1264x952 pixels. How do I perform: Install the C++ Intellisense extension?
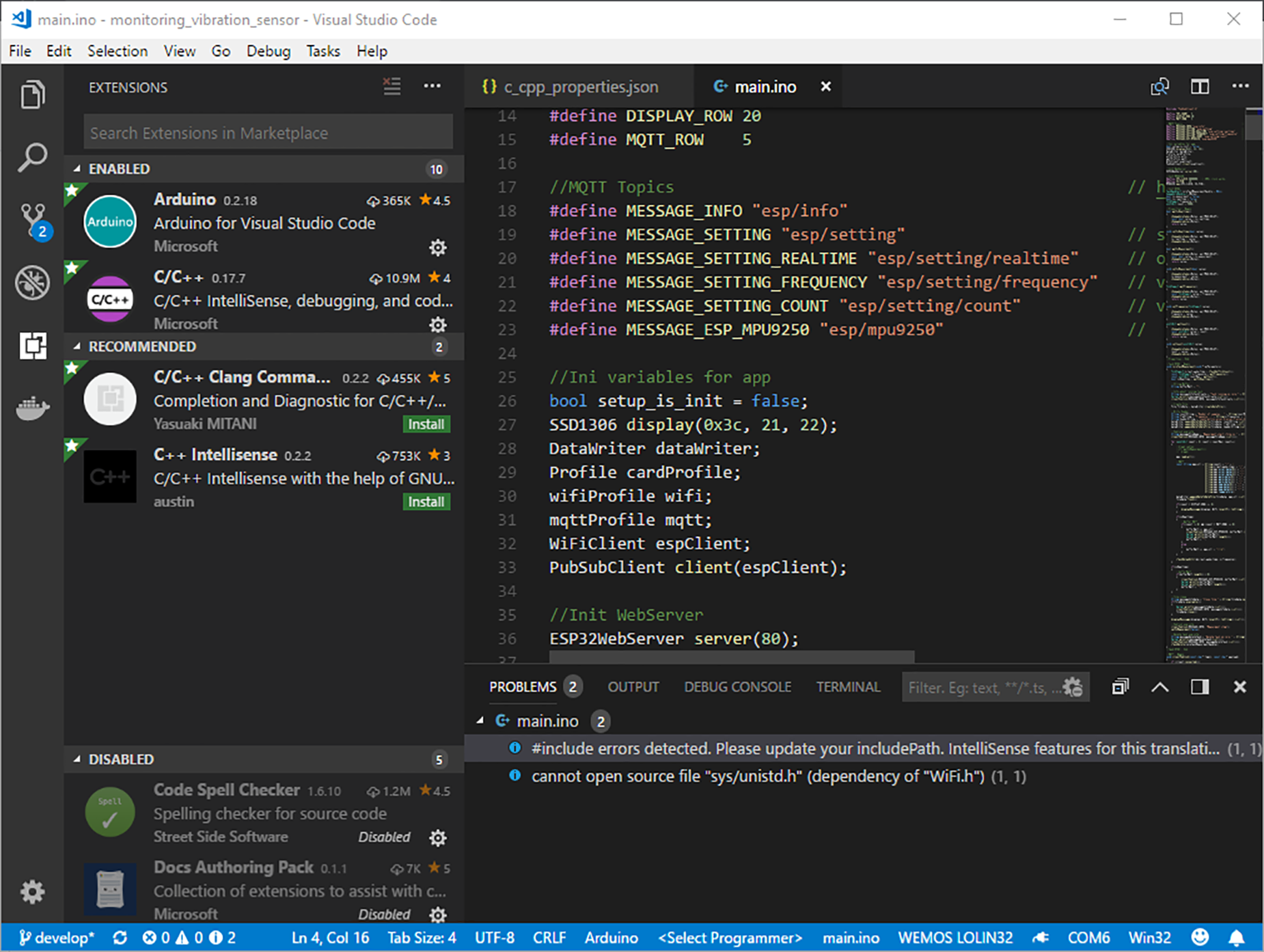click(426, 502)
